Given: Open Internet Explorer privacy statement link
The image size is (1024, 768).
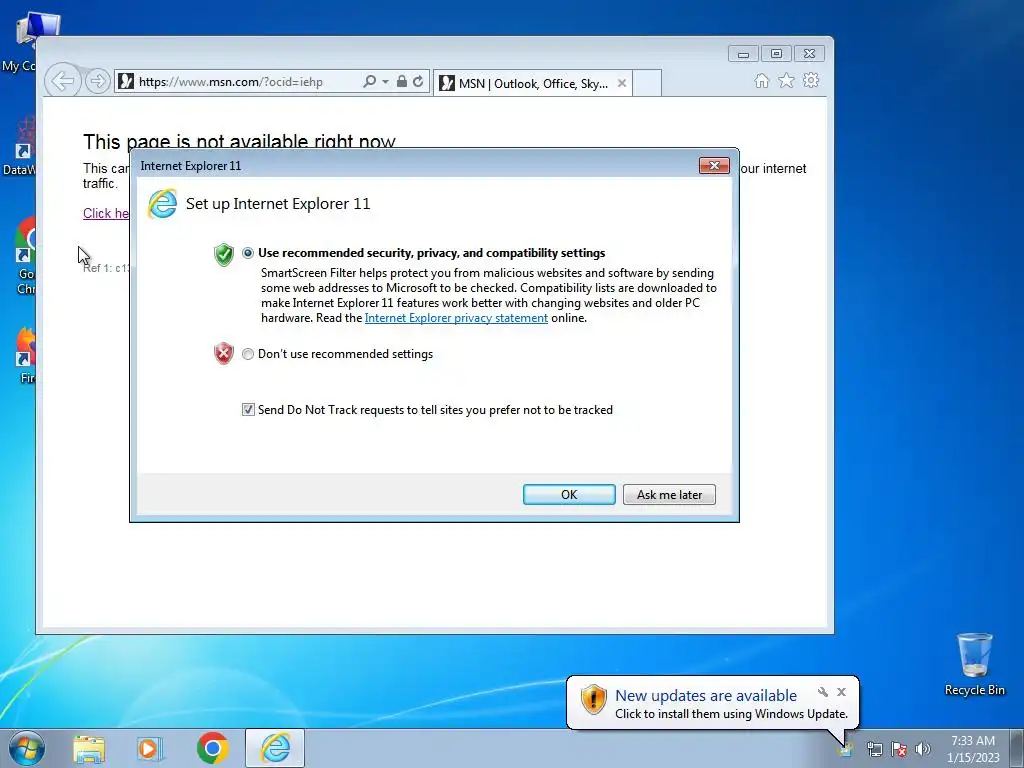Looking at the screenshot, I should coord(456,318).
